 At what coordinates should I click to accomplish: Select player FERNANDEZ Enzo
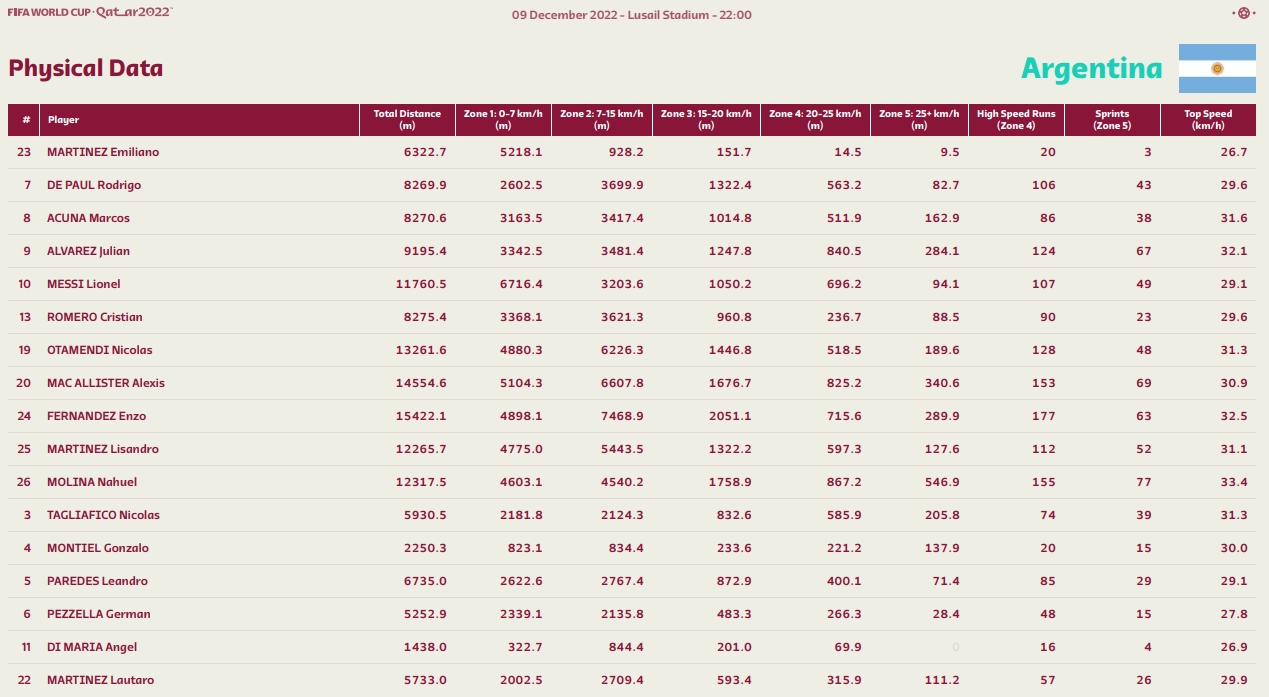point(96,416)
